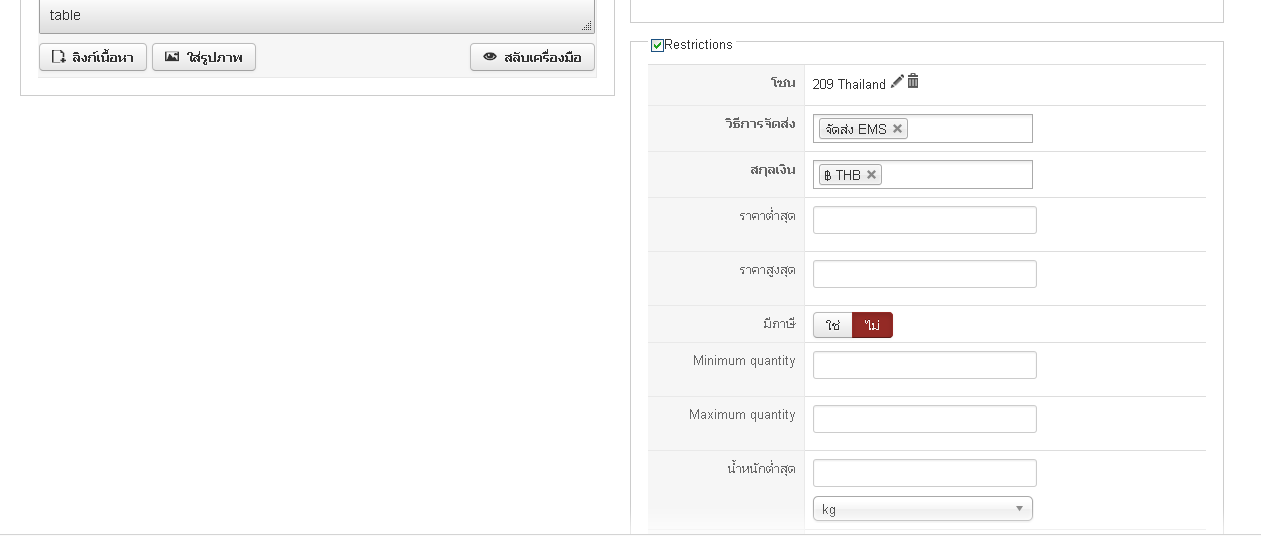Image resolution: width=1261 pixels, height=536 pixels.
Task: Click the document icon on ลิงก์เนื้อหา button
Action: (x=59, y=57)
